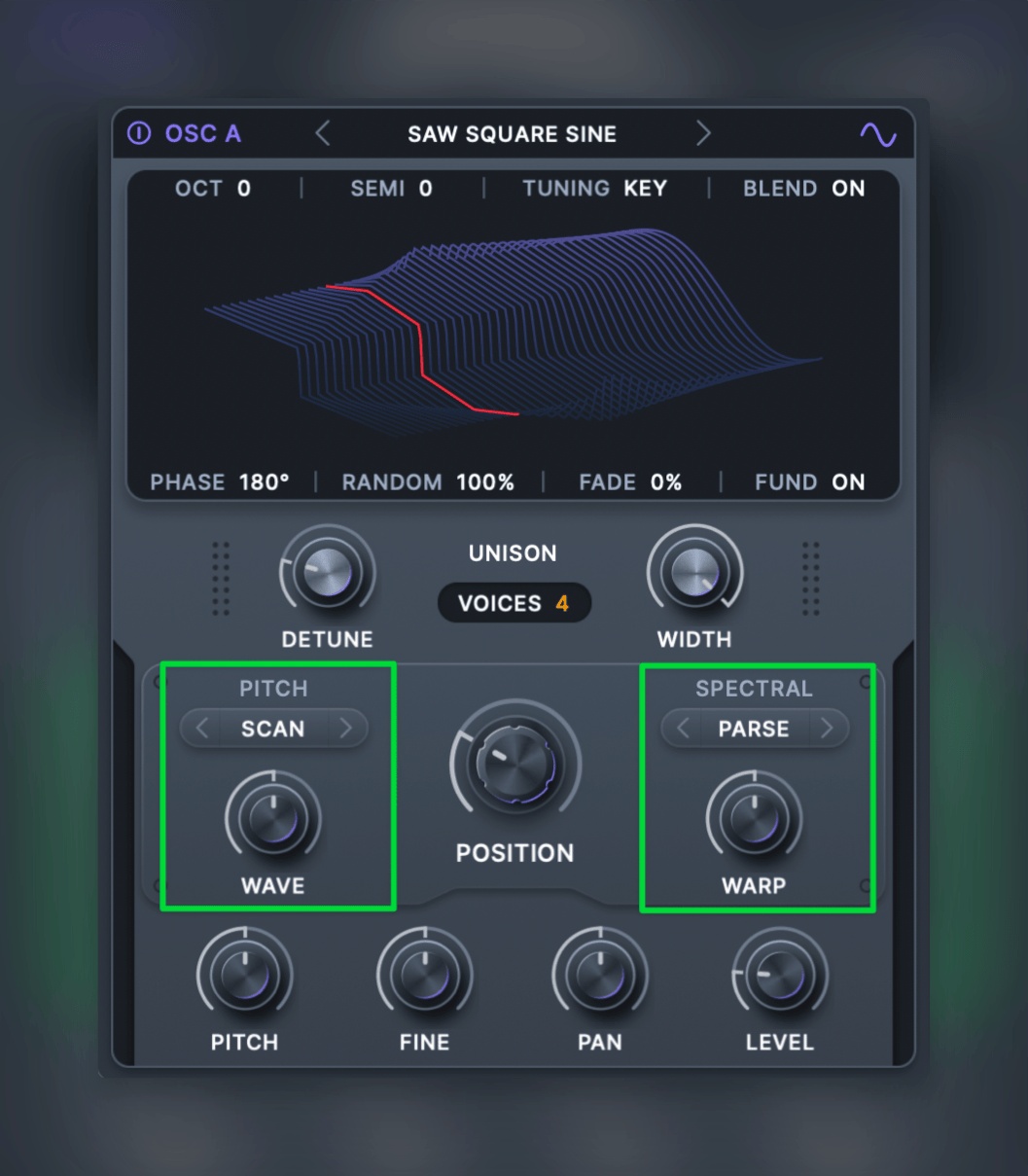Click the LEVEL knob
Image resolution: width=1028 pixels, height=1176 pixels.
780,975
